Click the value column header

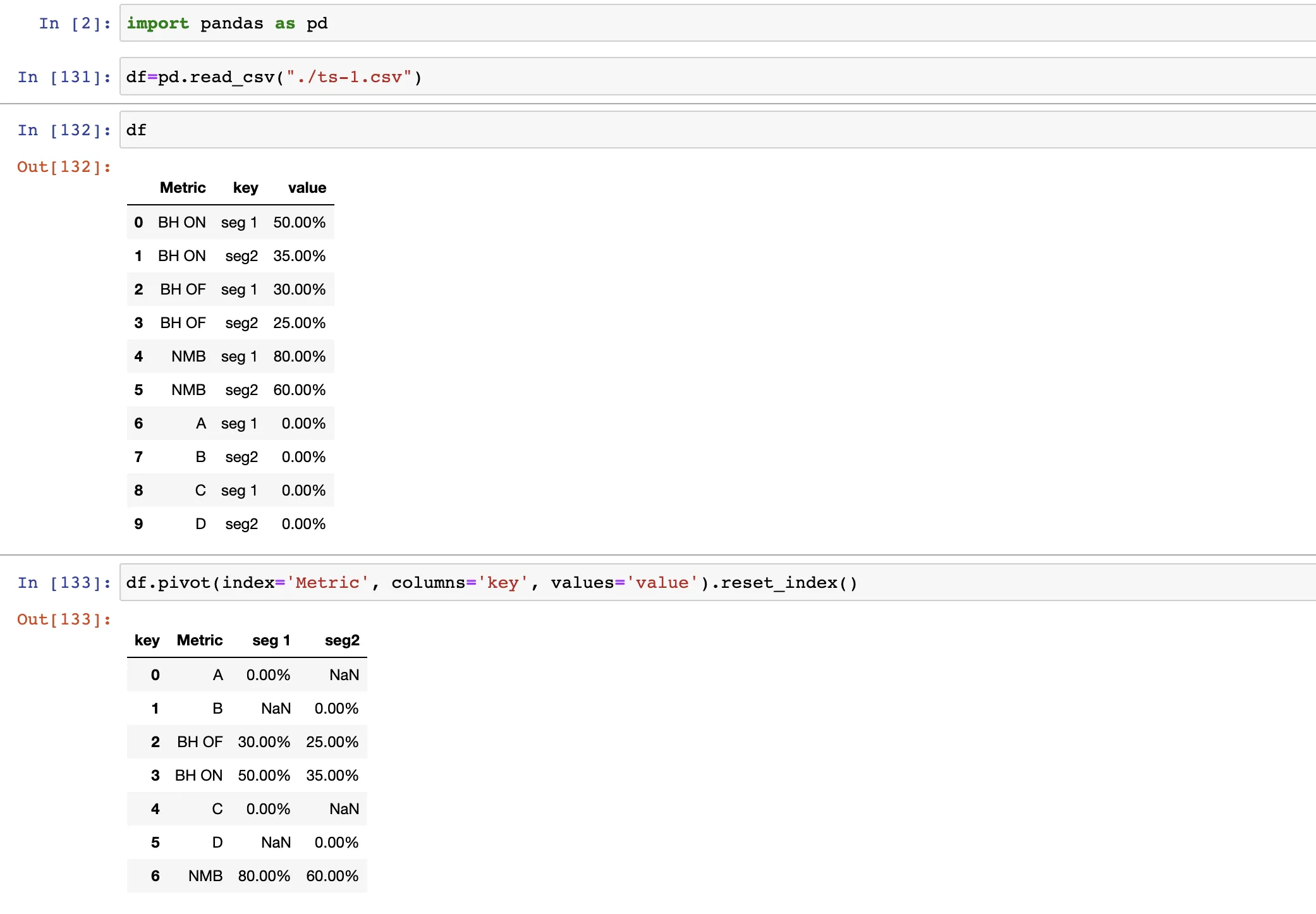pos(307,188)
